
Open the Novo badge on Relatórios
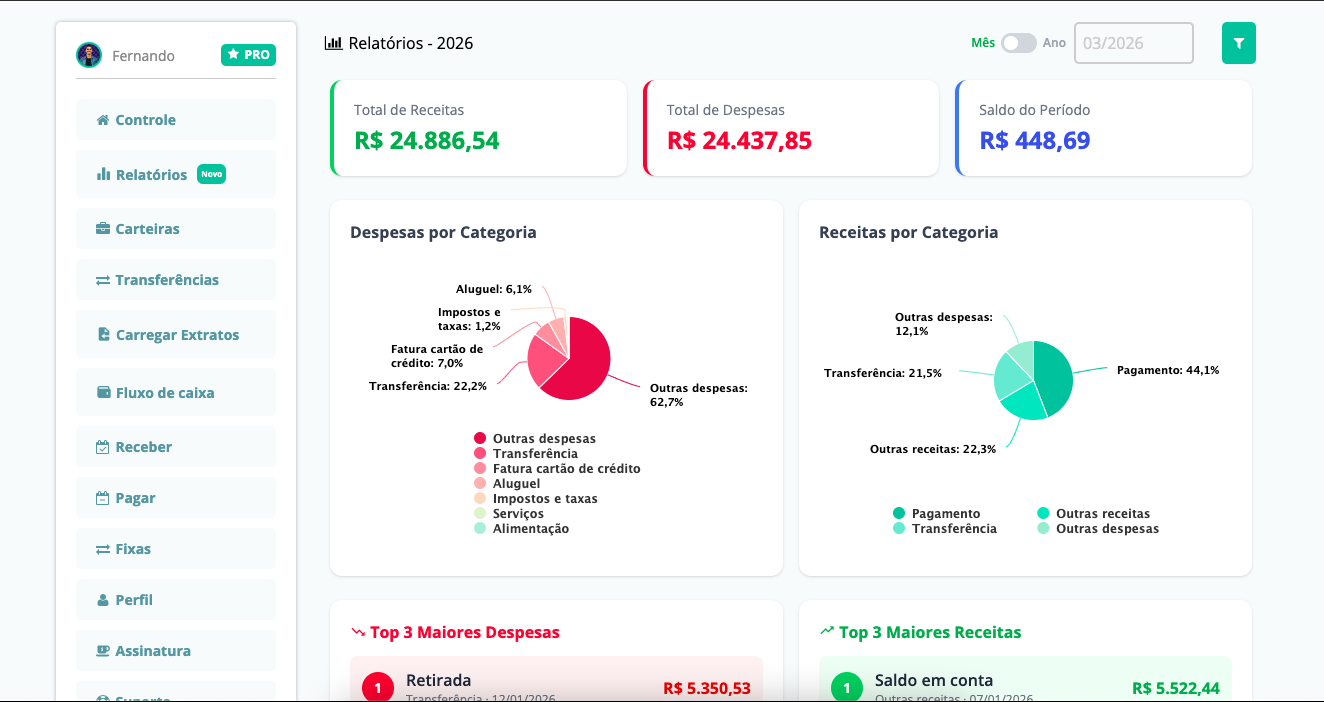pos(212,173)
